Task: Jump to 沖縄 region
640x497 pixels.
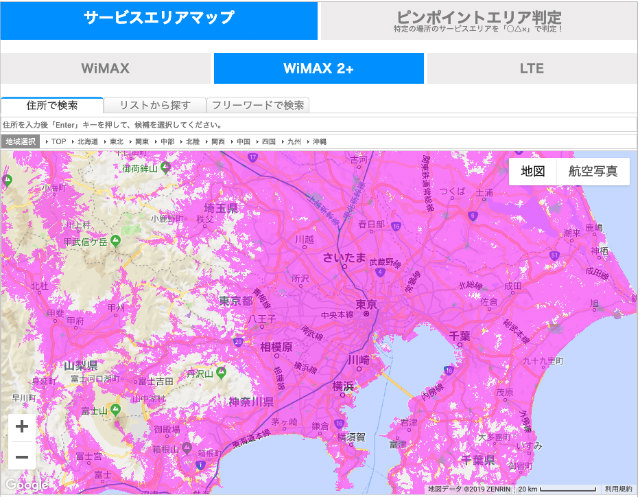Action: [x=319, y=142]
